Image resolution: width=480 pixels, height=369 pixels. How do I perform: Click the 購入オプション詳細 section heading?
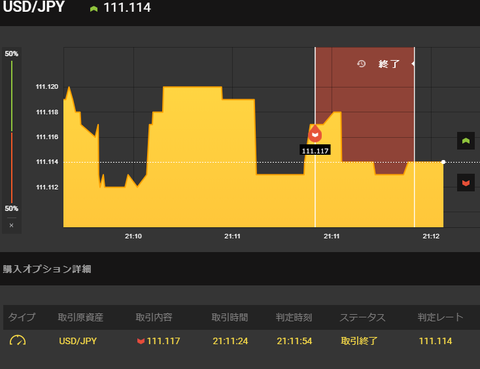(x=47, y=269)
